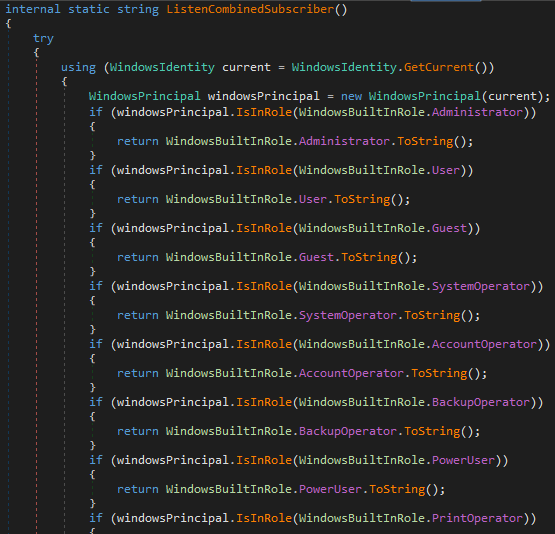555x534 pixels.
Task: Click the lowercase windowsPrincipal variable being declared
Action: pos(263,97)
